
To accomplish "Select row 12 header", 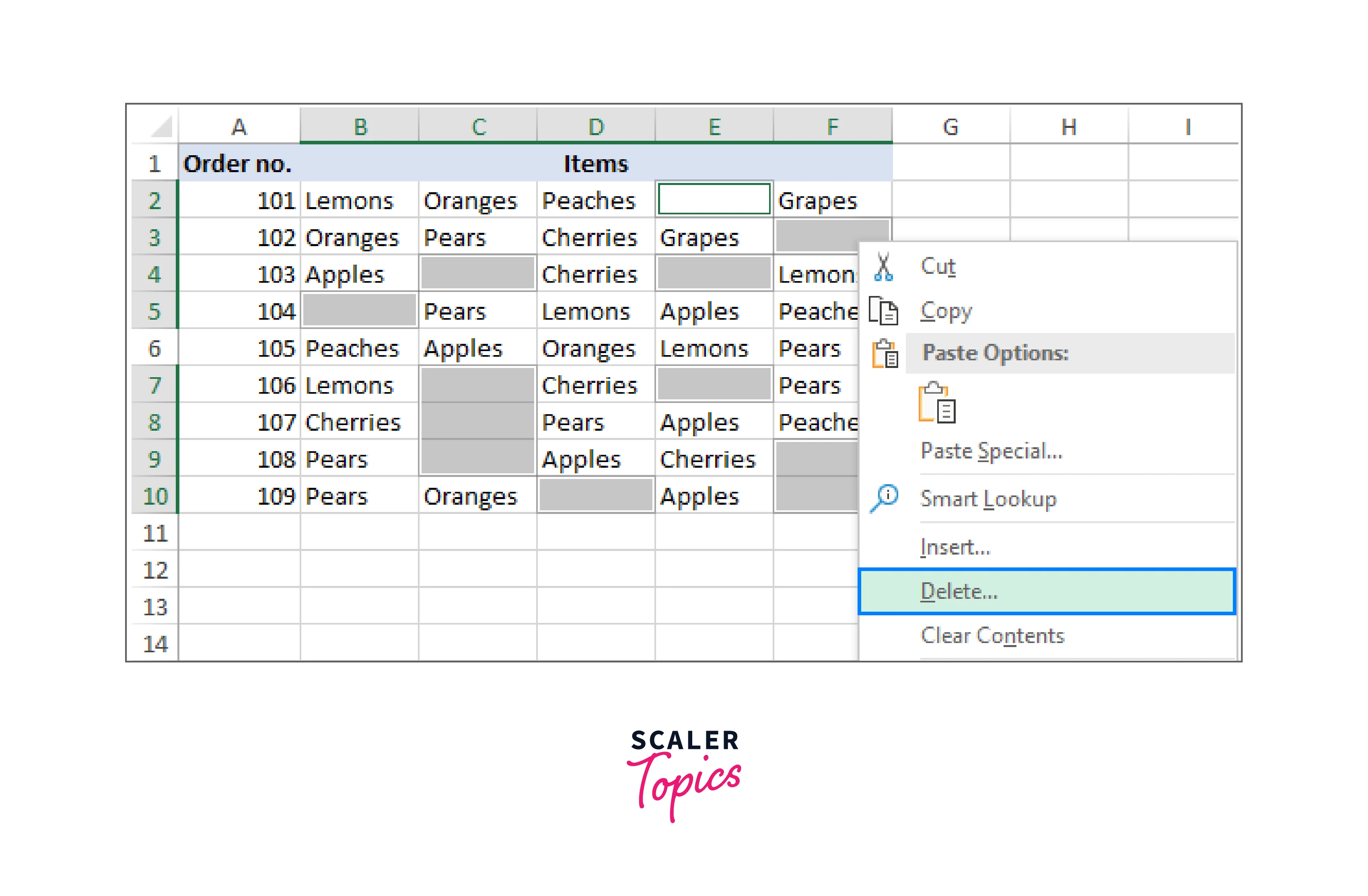I will click(x=154, y=571).
